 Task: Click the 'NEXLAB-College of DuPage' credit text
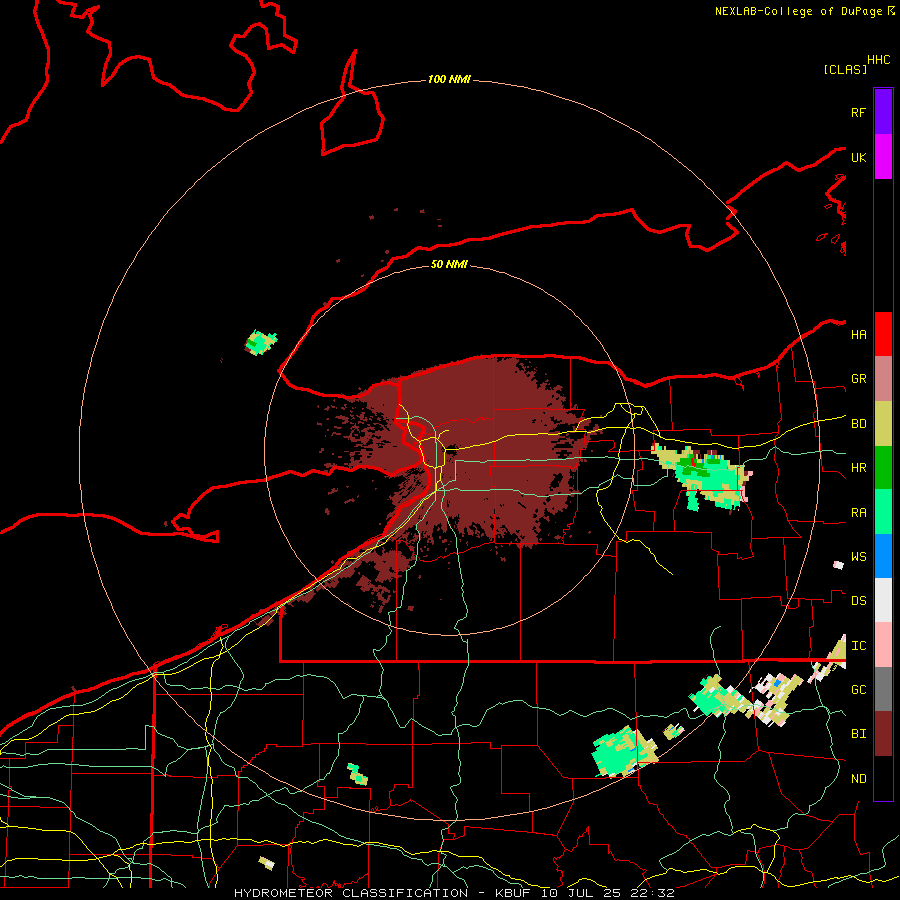coord(800,11)
